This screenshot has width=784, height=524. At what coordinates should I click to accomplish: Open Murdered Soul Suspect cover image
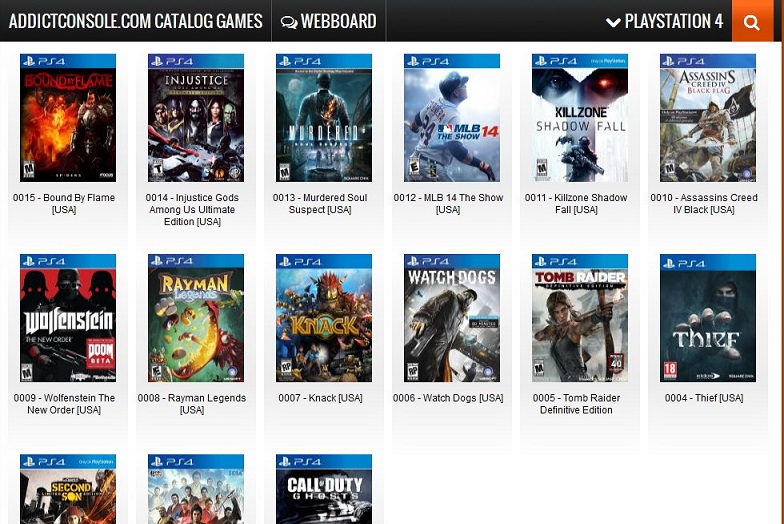[324, 118]
